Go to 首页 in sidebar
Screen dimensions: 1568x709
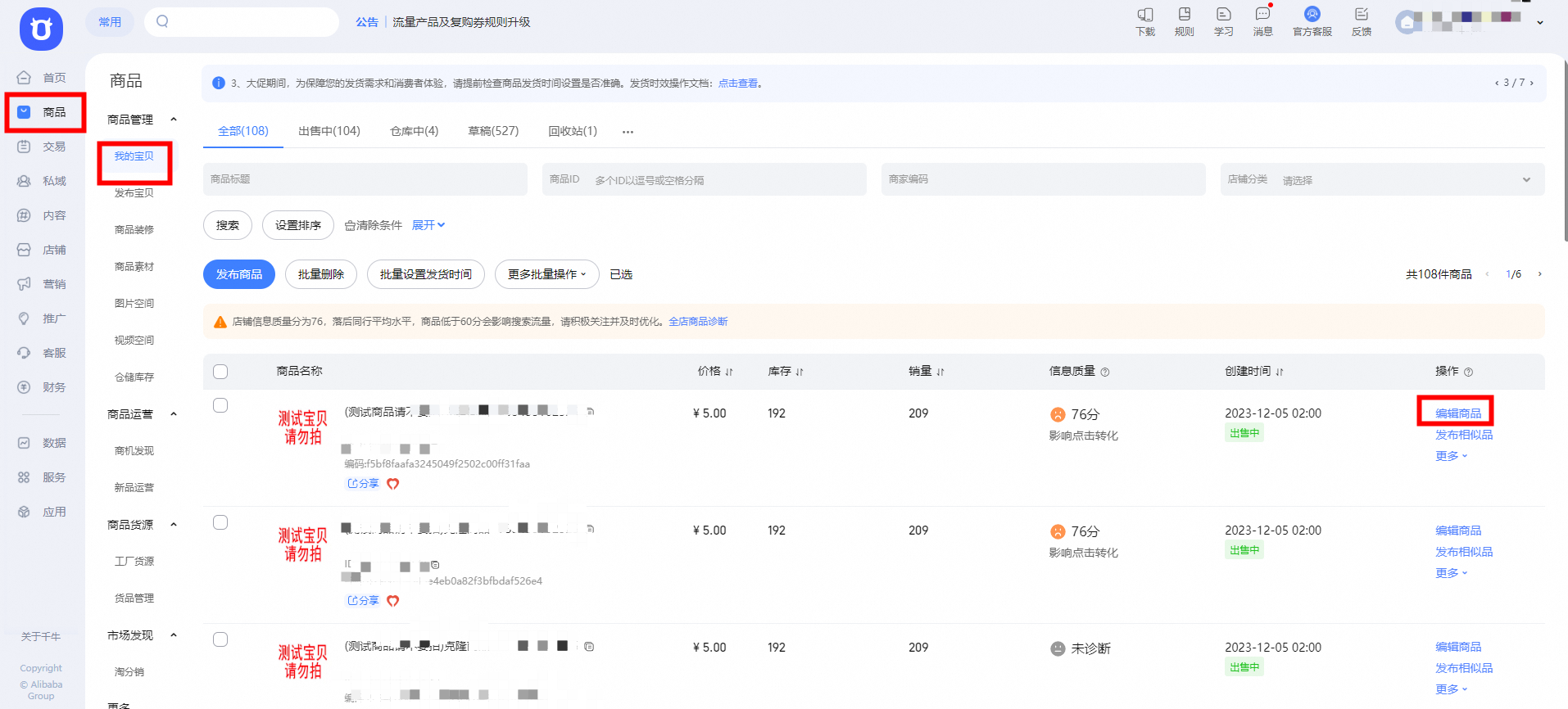point(43,78)
